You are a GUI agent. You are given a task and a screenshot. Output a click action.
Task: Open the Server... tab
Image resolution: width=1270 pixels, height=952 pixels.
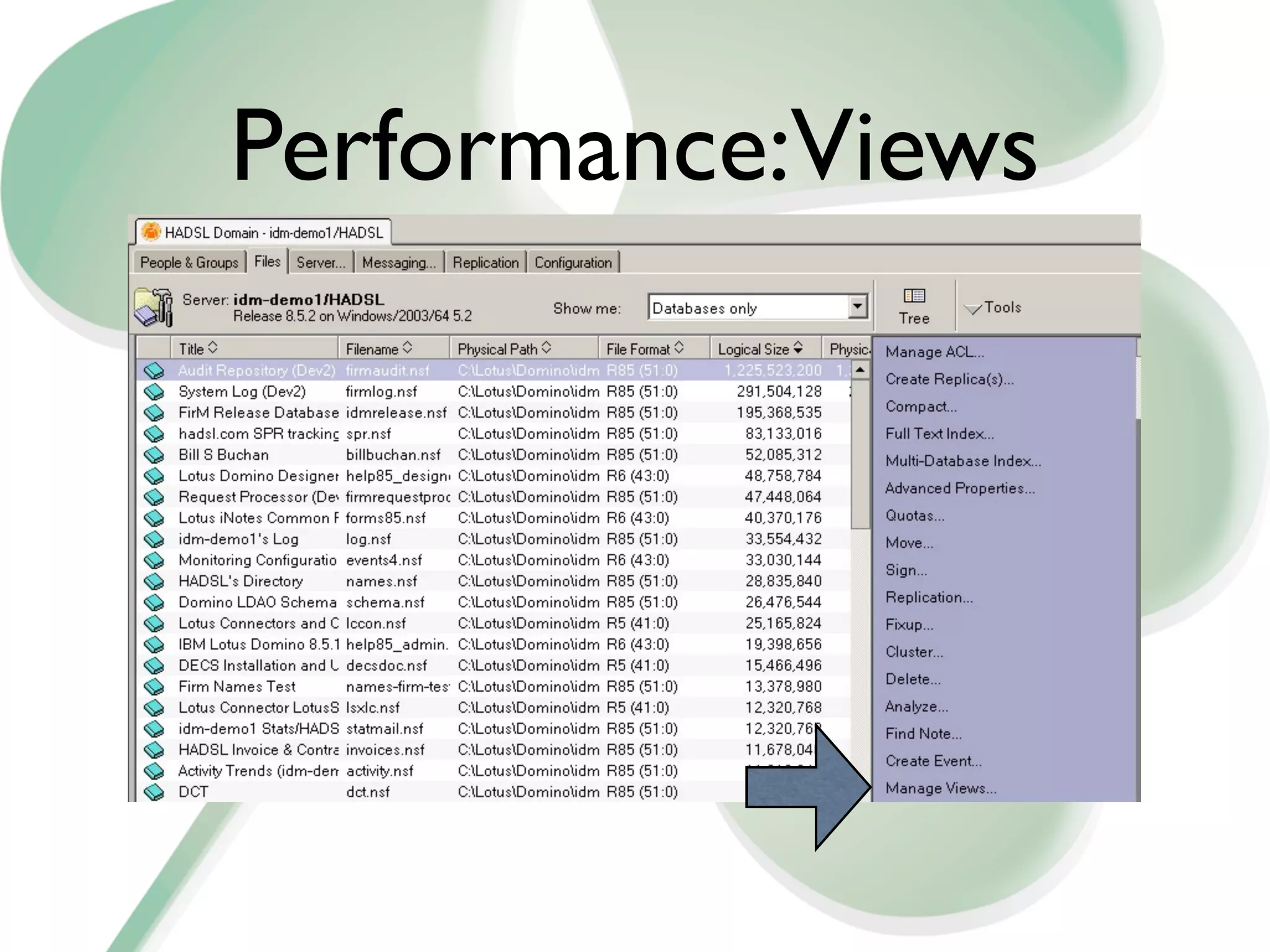click(321, 262)
